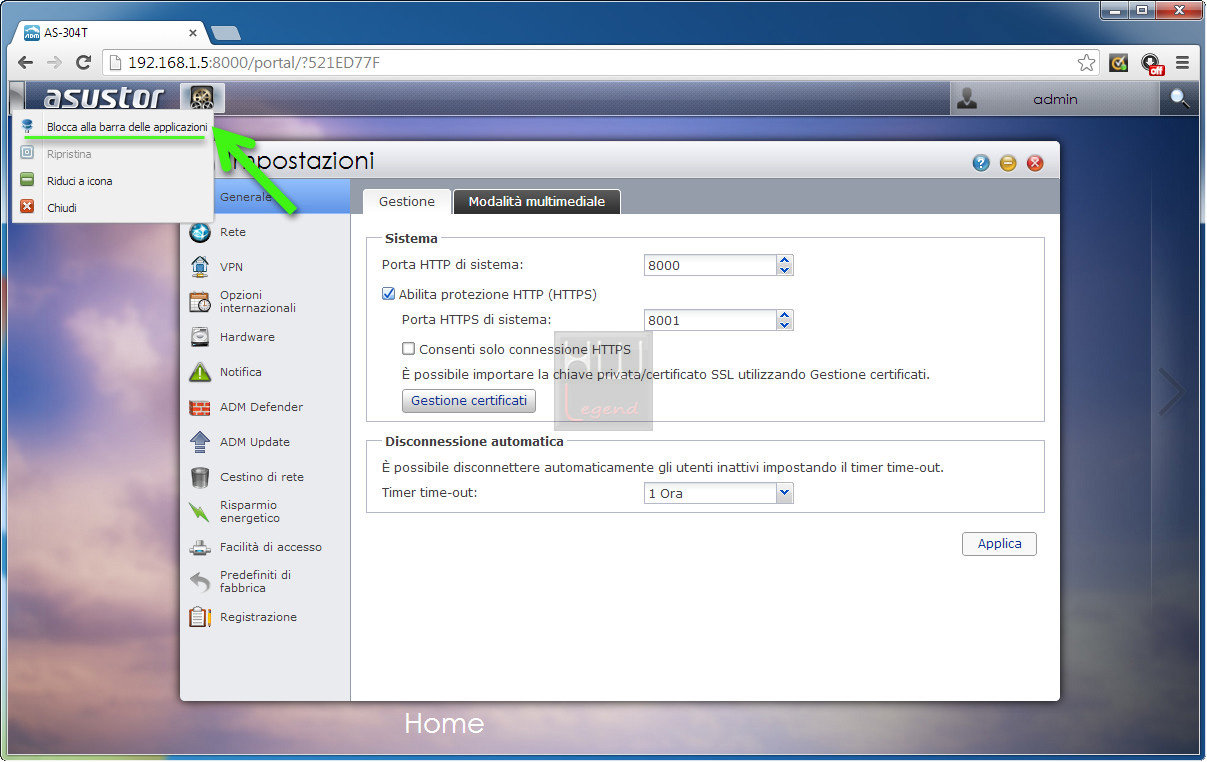
Task: Click the Predefiniti di fabbrica undo icon
Action: click(200, 582)
